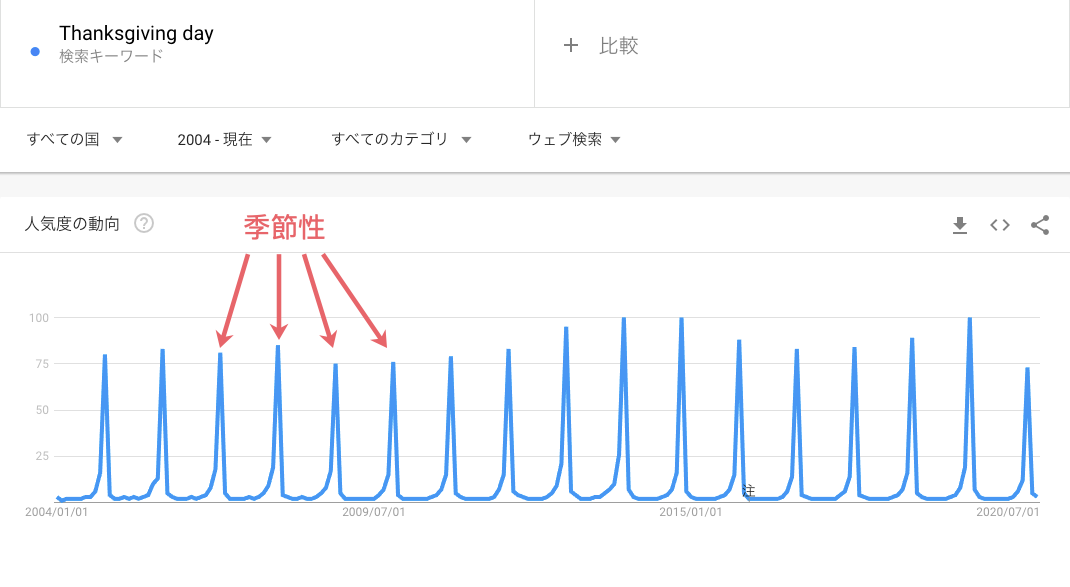The height and width of the screenshot is (587, 1070).
Task: Click the 検索キーワード subtitle label
Action: (111, 56)
